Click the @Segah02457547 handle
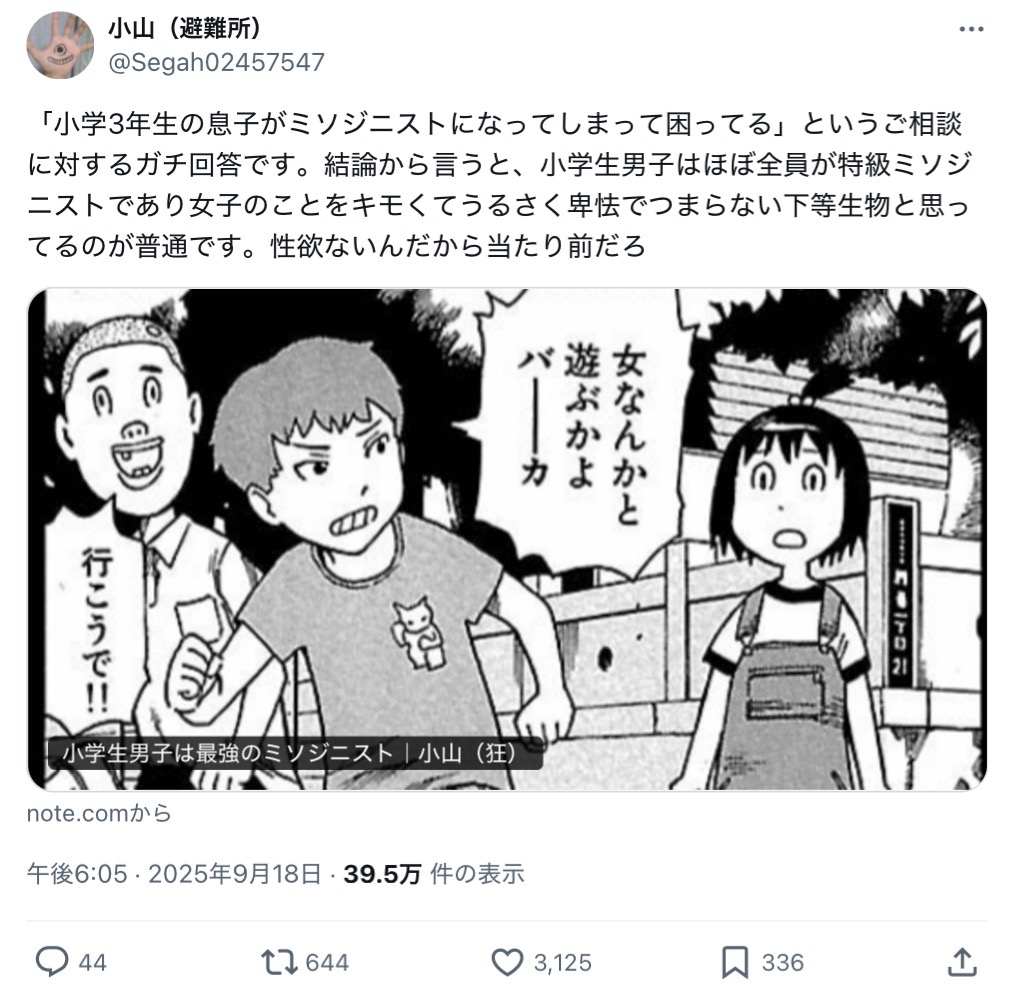 tap(216, 63)
